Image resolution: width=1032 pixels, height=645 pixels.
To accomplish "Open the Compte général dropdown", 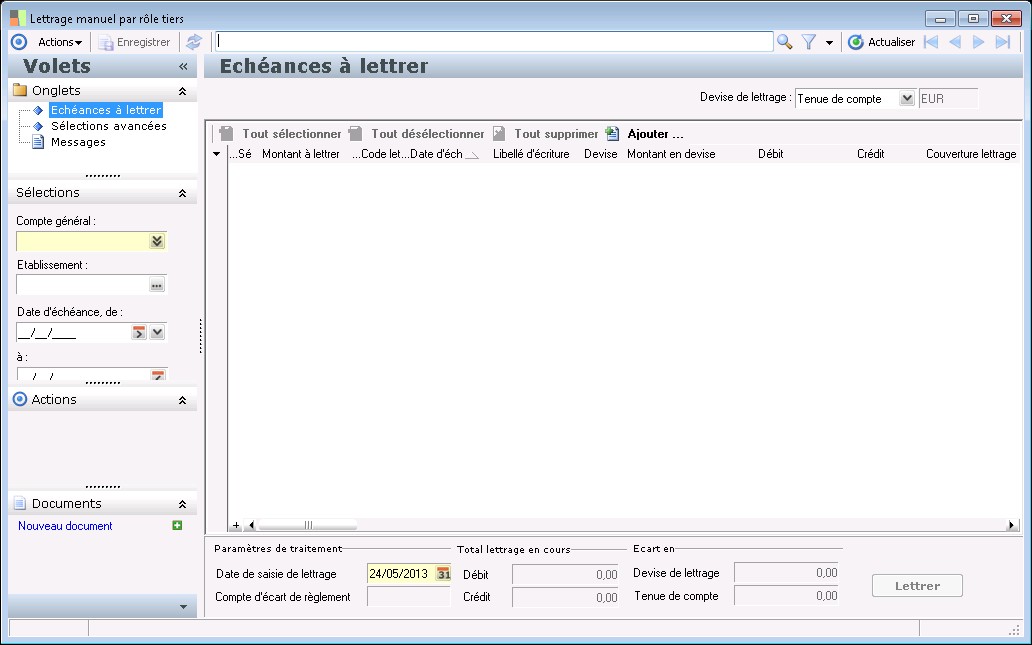I will click(x=157, y=241).
